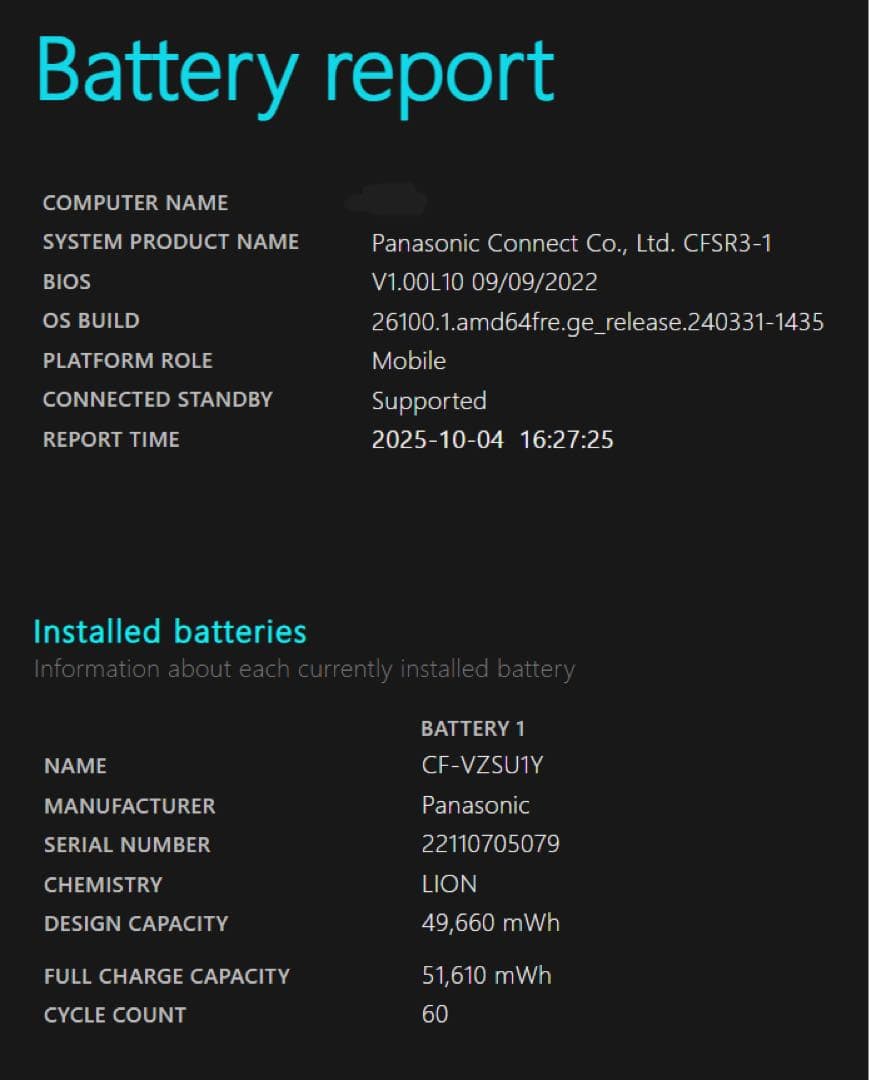
Task: Click the Panasonic Connect CFSR3-1 product value
Action: click(x=571, y=243)
